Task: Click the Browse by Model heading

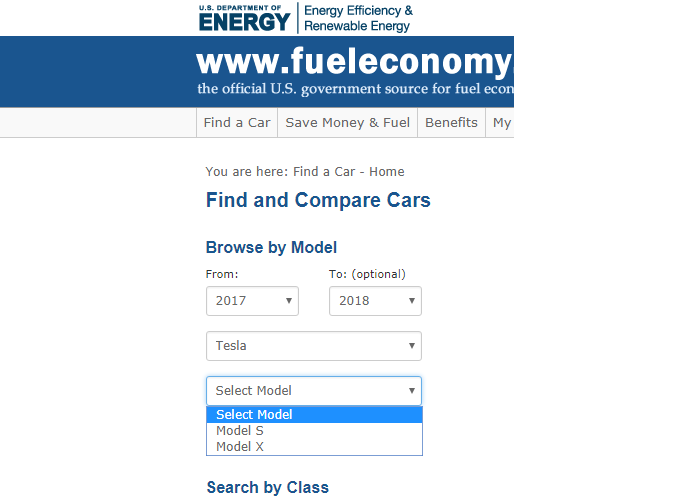Action: click(x=271, y=248)
